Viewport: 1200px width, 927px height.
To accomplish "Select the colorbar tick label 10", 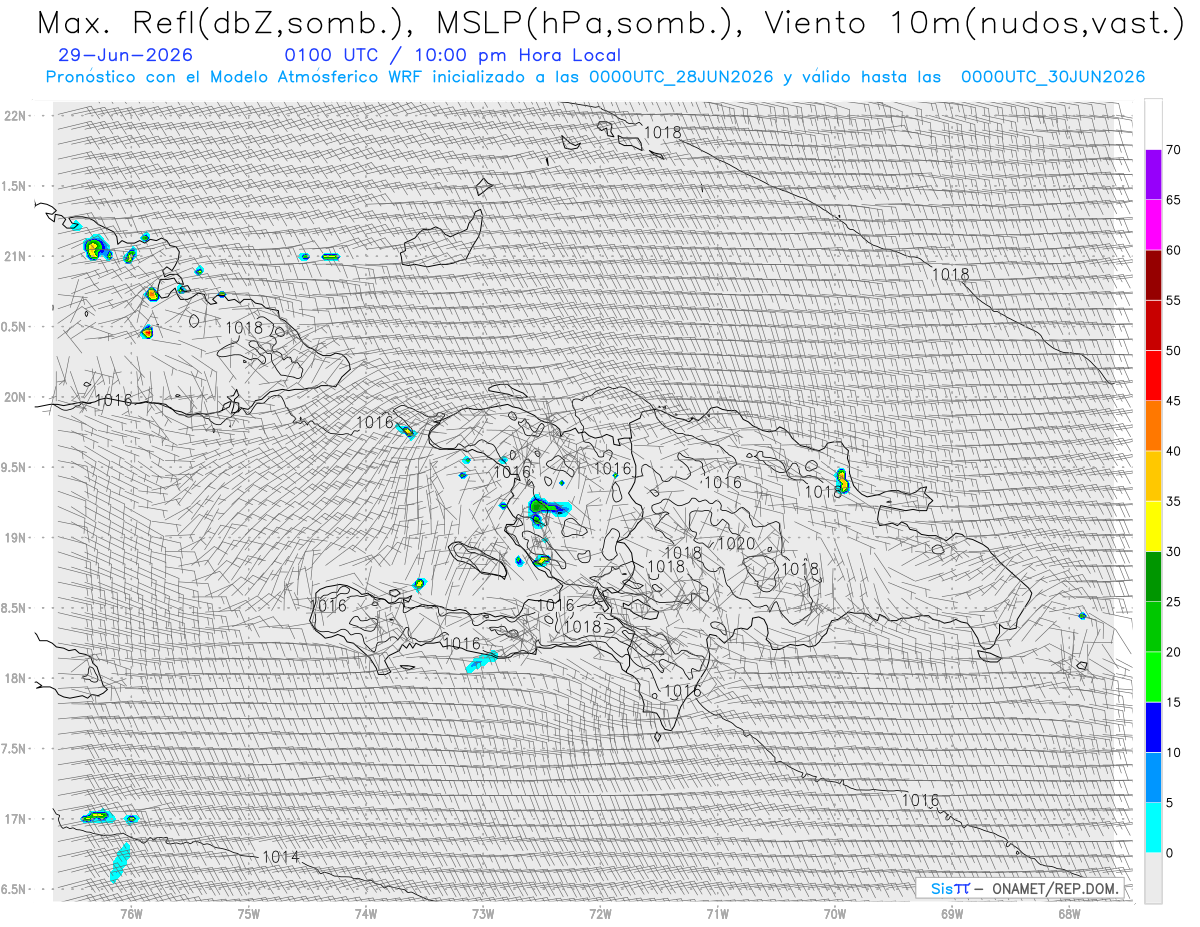I will tap(1173, 752).
